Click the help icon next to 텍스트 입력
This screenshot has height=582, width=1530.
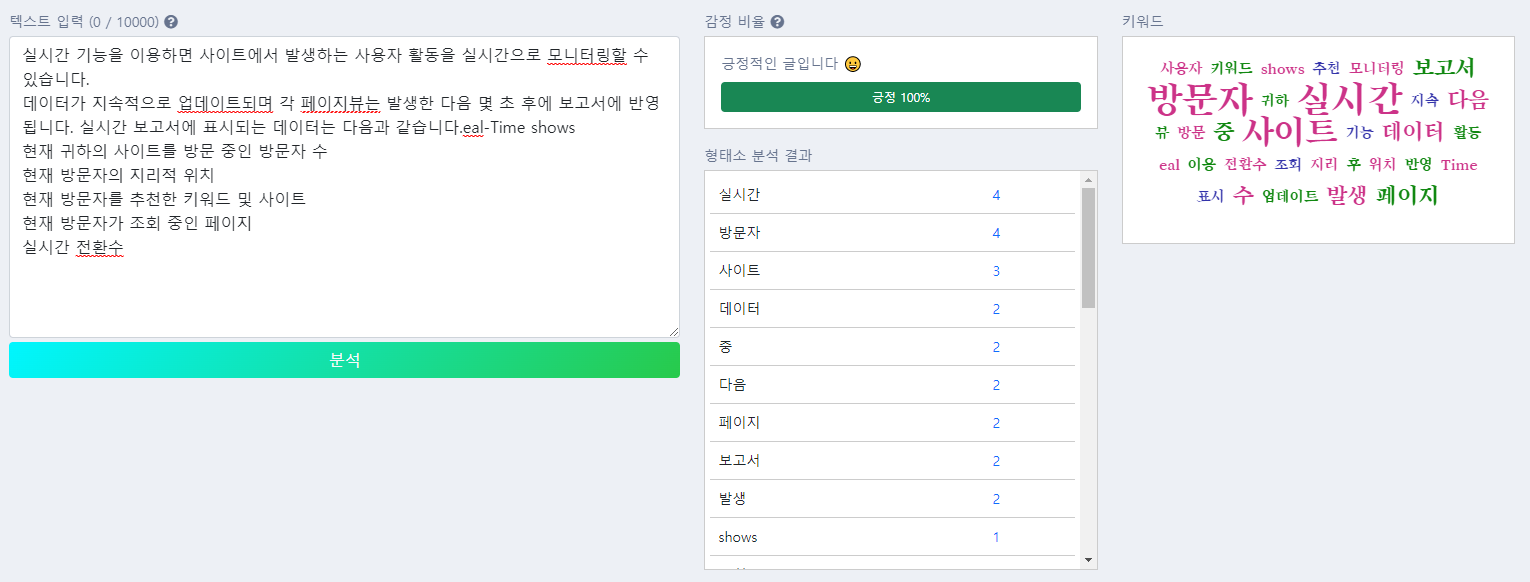[171, 22]
